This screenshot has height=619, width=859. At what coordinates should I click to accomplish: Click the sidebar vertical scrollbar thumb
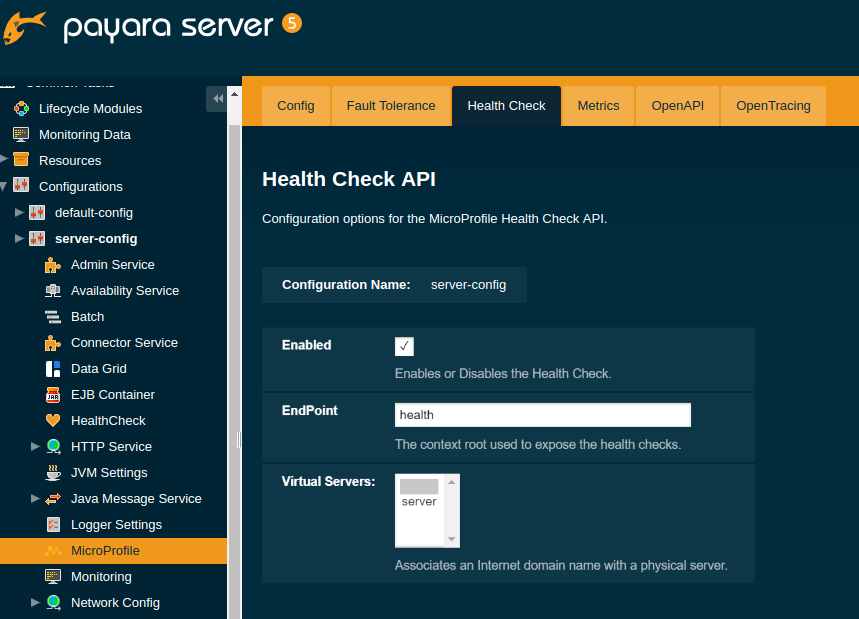(x=234, y=372)
